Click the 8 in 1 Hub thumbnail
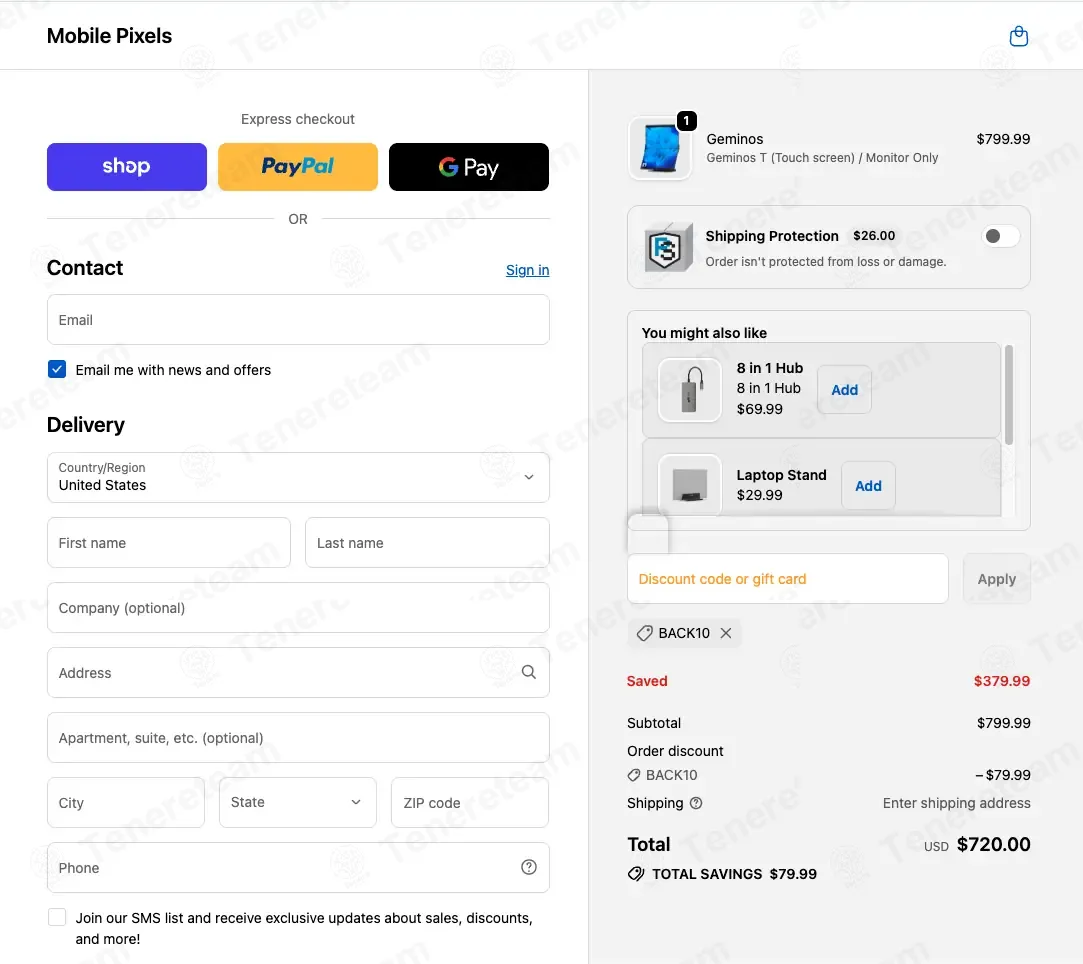This screenshot has height=964, width=1083. (689, 389)
